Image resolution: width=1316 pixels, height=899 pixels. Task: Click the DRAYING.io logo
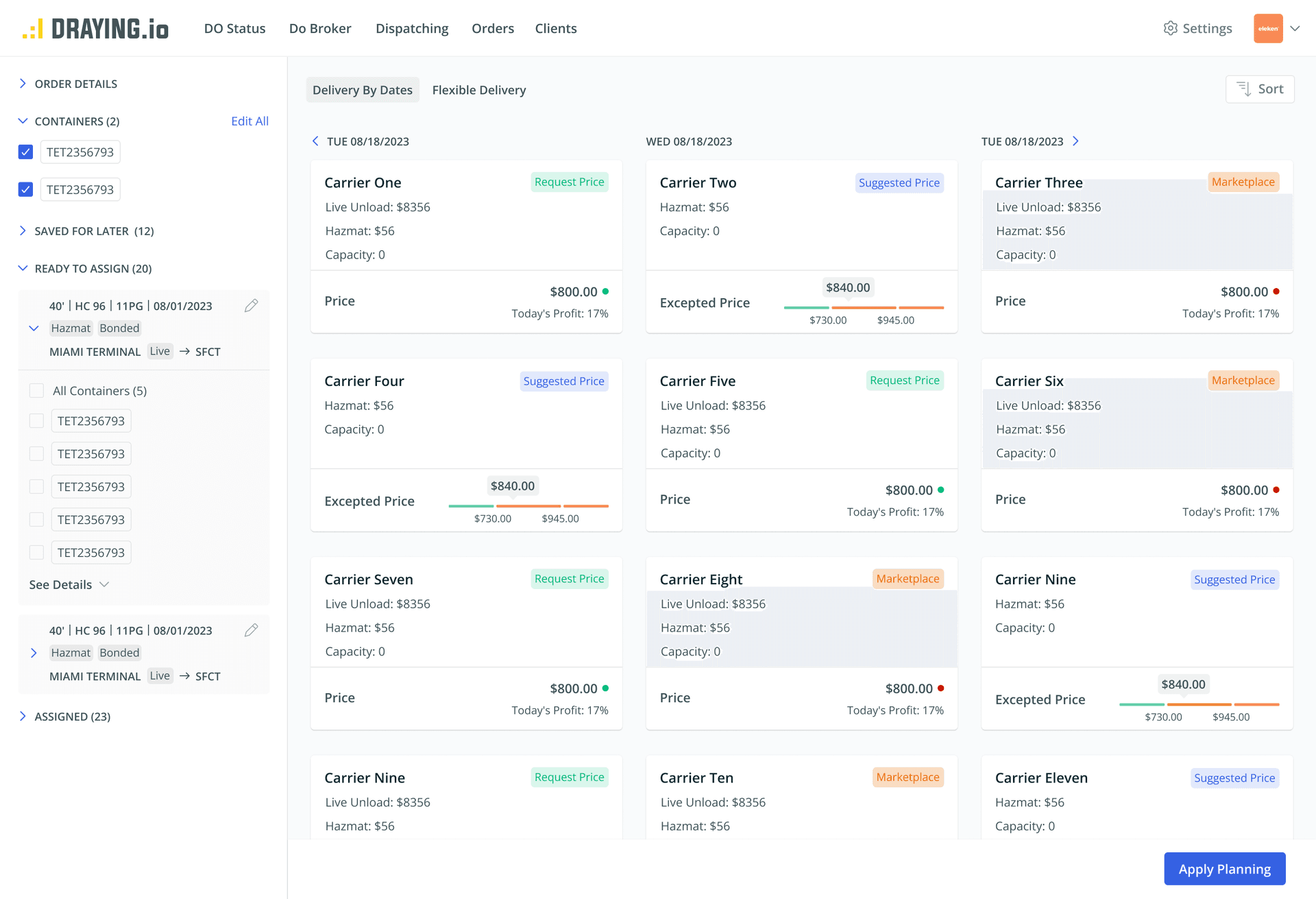[95, 29]
